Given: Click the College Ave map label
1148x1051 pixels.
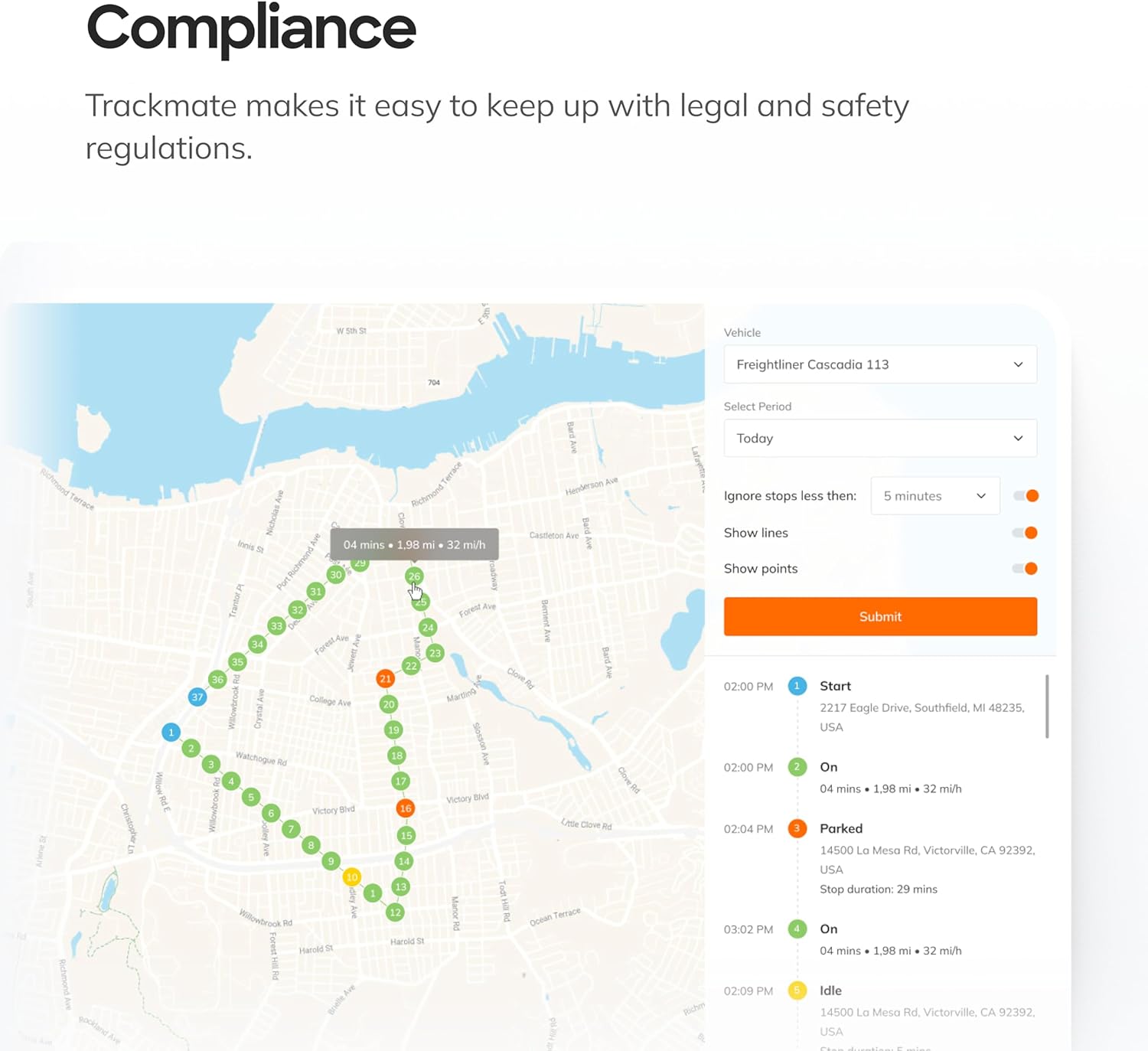Looking at the screenshot, I should point(330,701).
